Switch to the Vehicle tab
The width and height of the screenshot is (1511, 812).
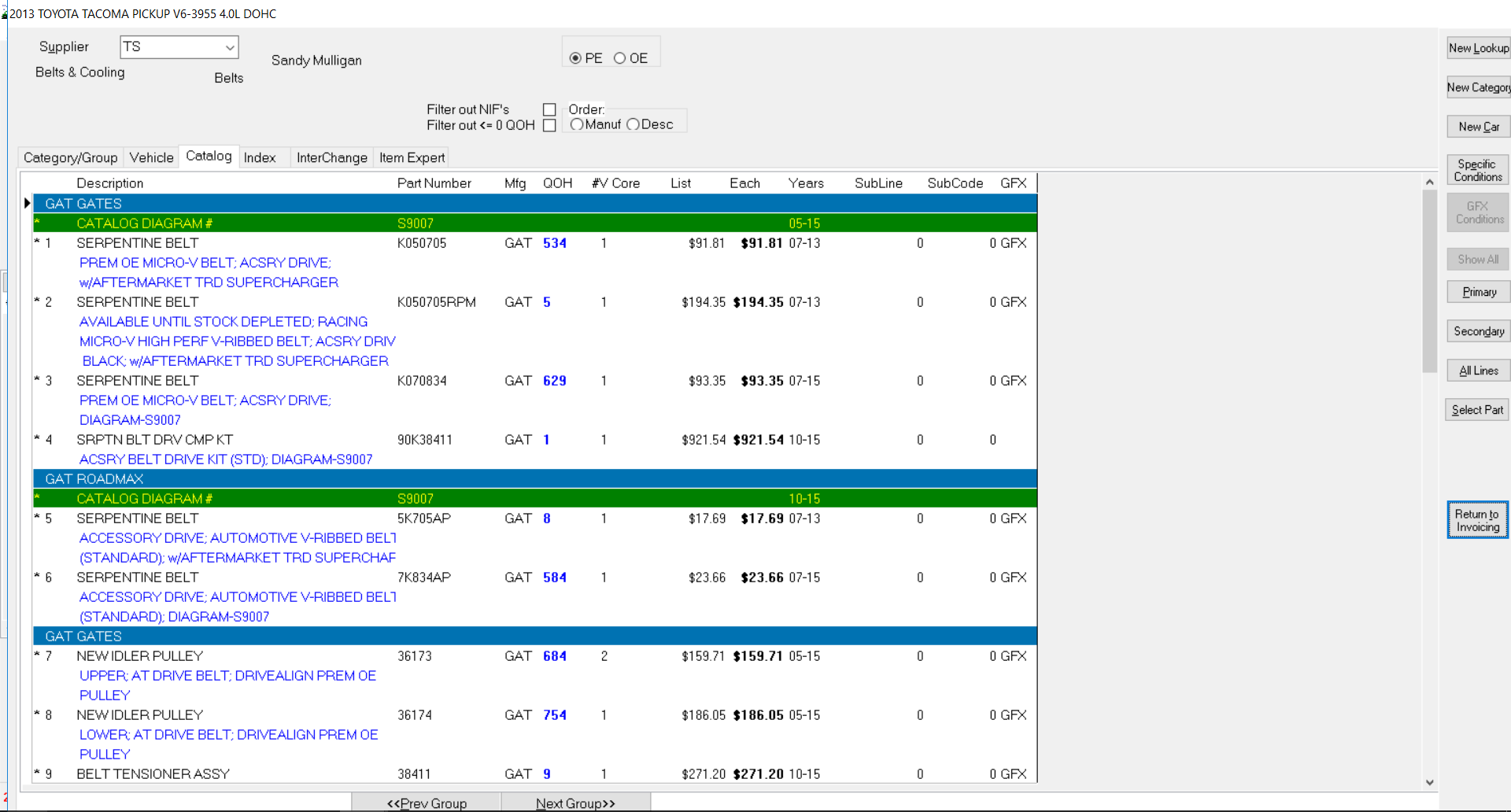(x=151, y=157)
